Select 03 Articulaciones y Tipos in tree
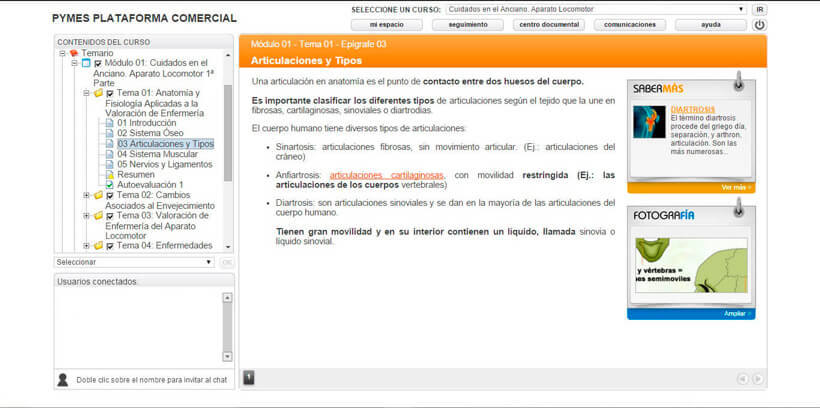 (x=165, y=144)
